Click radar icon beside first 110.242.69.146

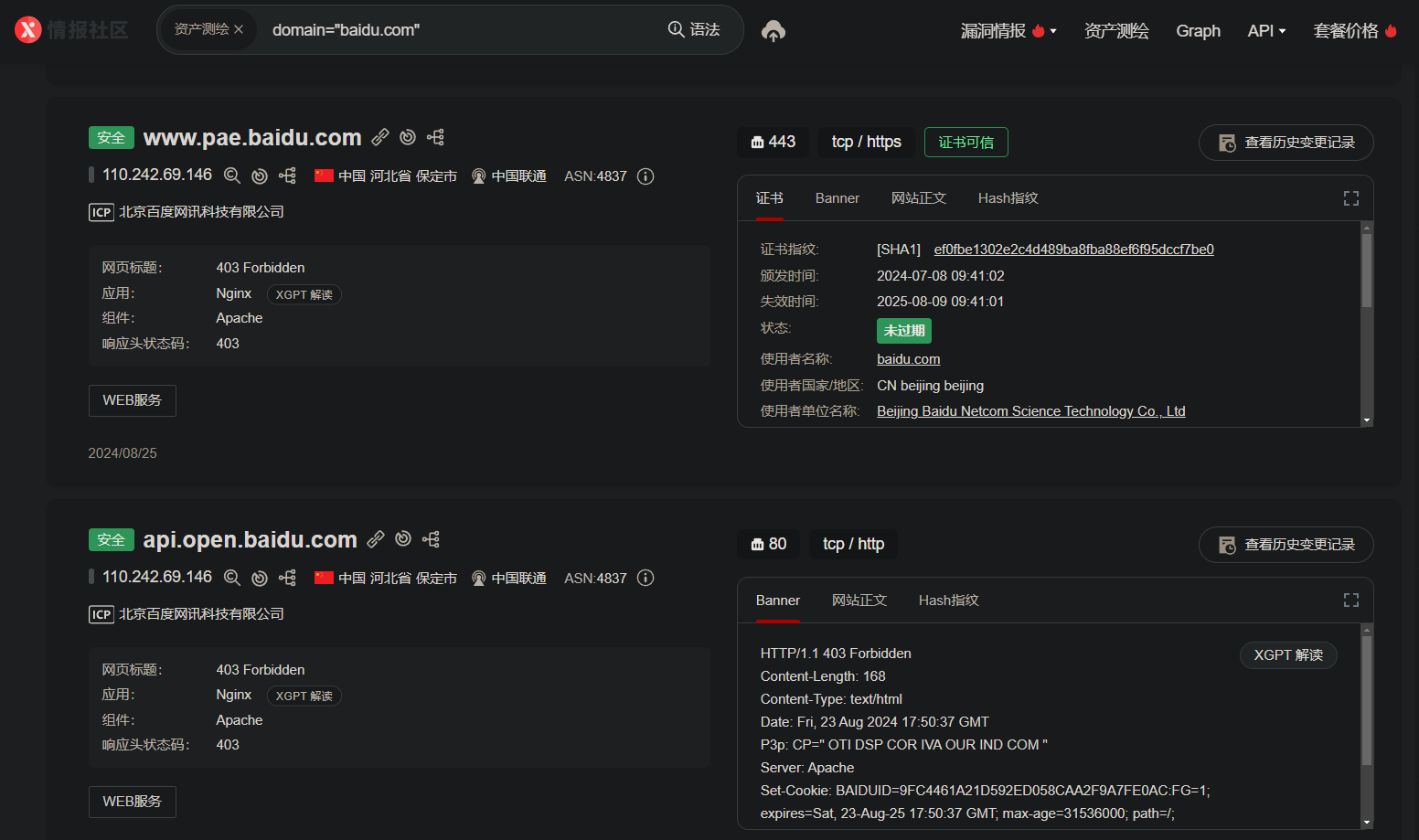pos(260,175)
